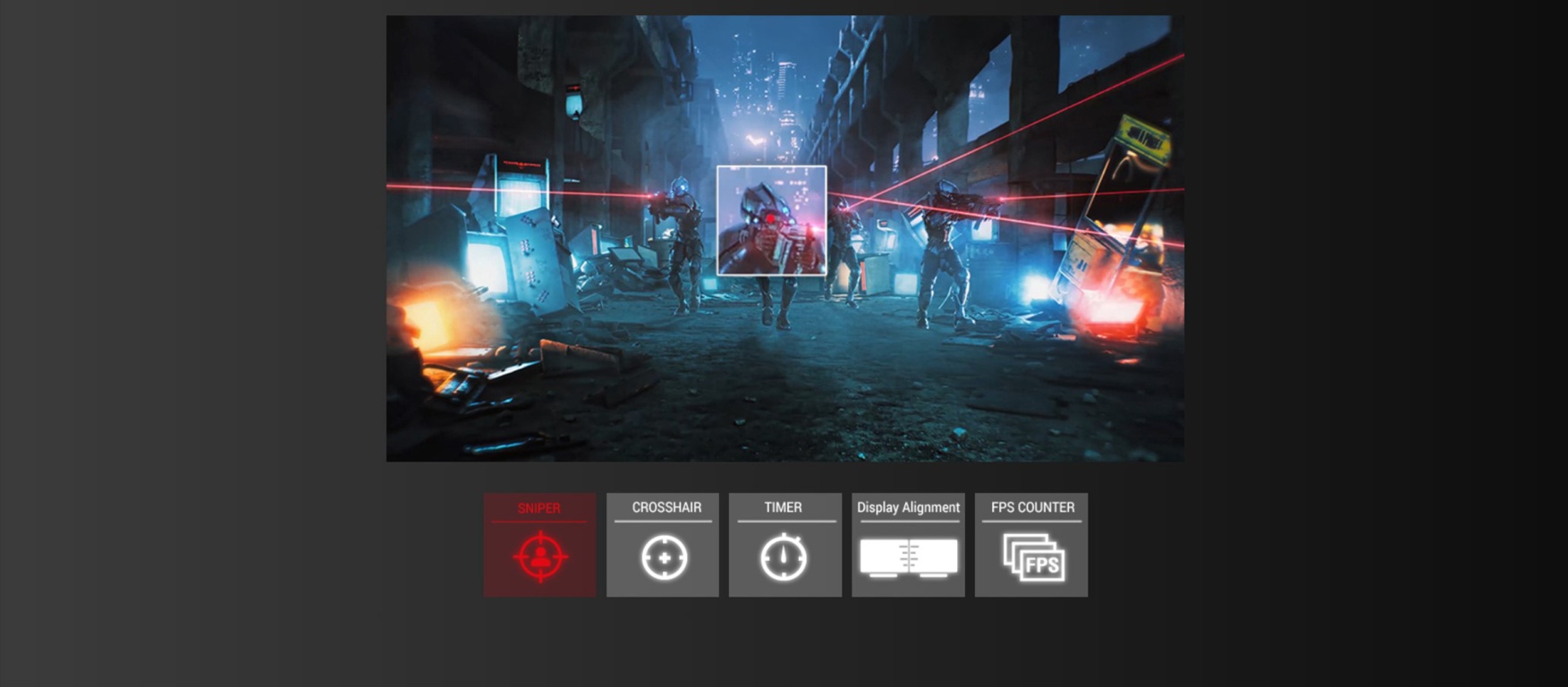The image size is (1568, 687).
Task: Click the magnified sniper zoom box
Action: [x=771, y=220]
